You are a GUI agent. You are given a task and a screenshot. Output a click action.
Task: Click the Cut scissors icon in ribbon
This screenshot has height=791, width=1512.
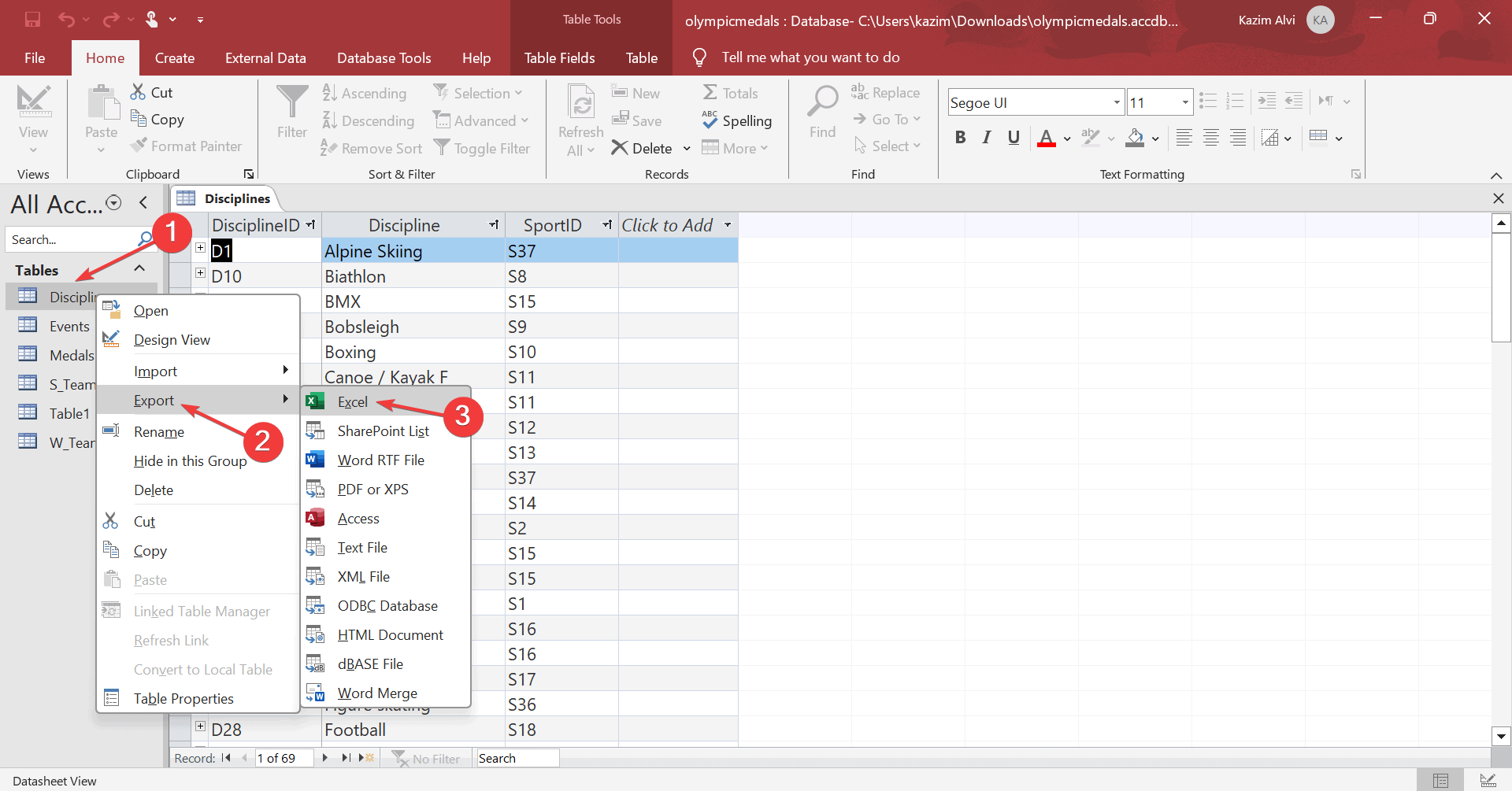(139, 92)
